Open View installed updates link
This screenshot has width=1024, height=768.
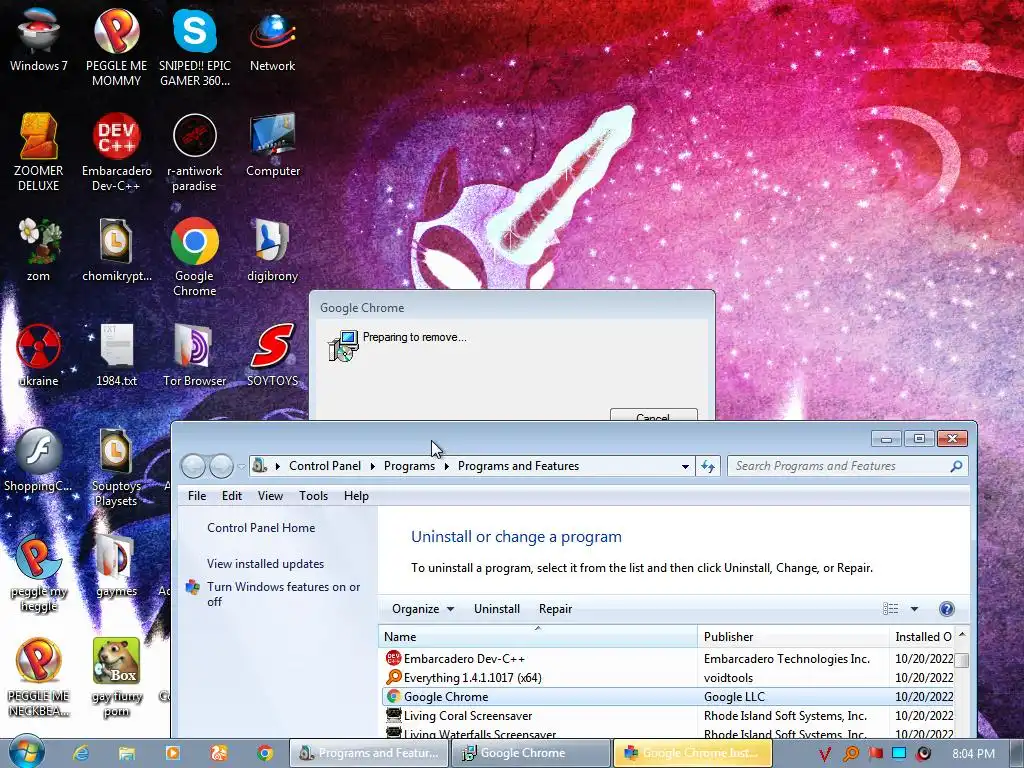(x=265, y=564)
